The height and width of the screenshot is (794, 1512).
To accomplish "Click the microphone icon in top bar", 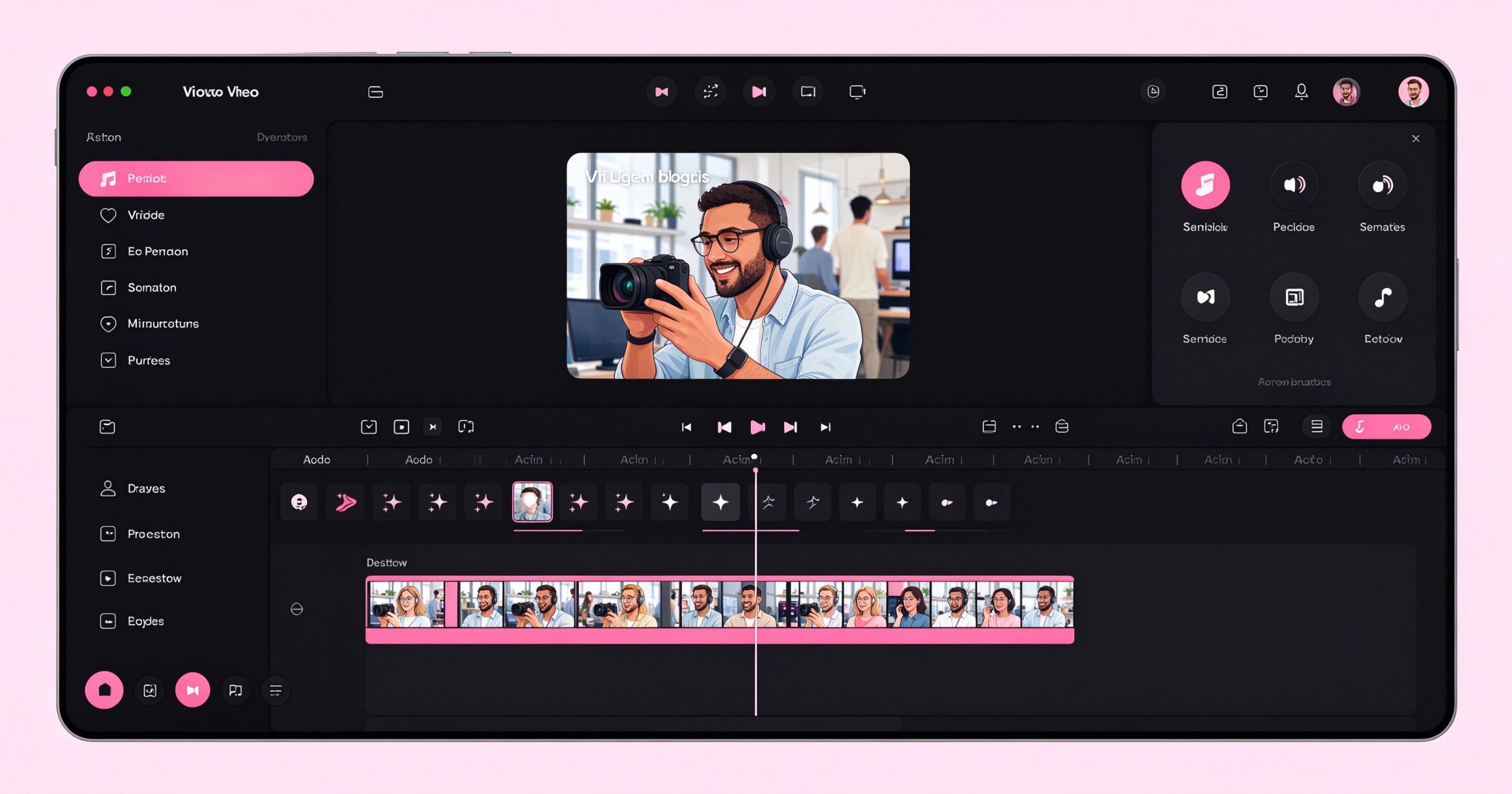I will [x=1301, y=92].
